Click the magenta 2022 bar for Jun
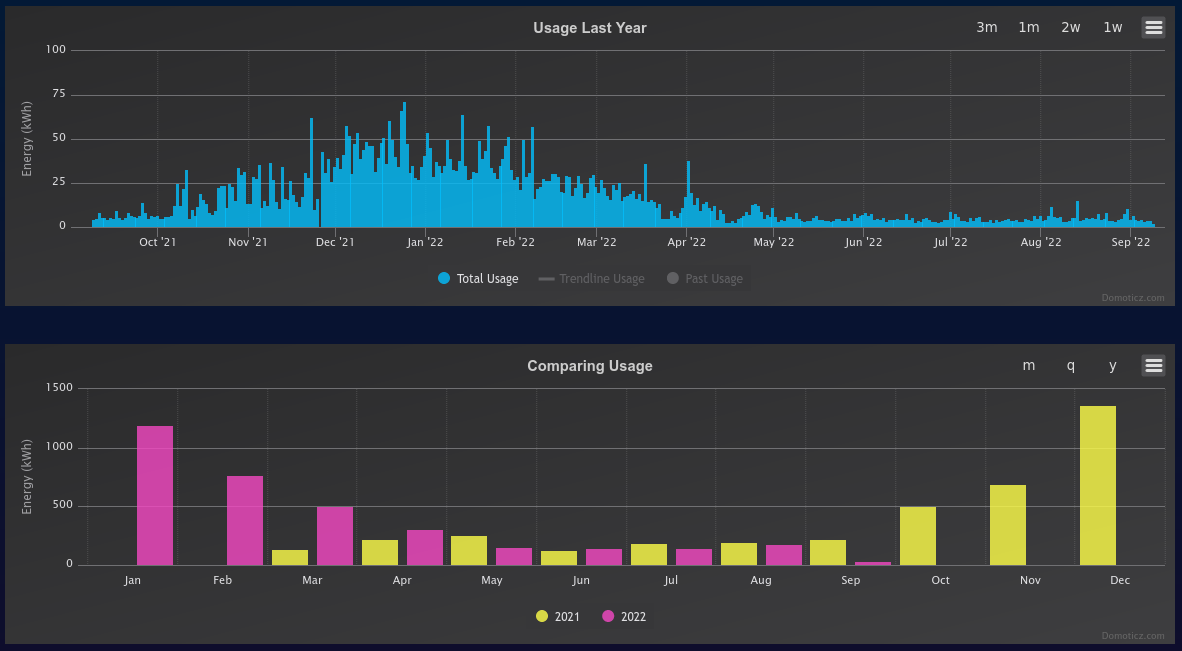The width and height of the screenshot is (1182, 651). tap(604, 557)
